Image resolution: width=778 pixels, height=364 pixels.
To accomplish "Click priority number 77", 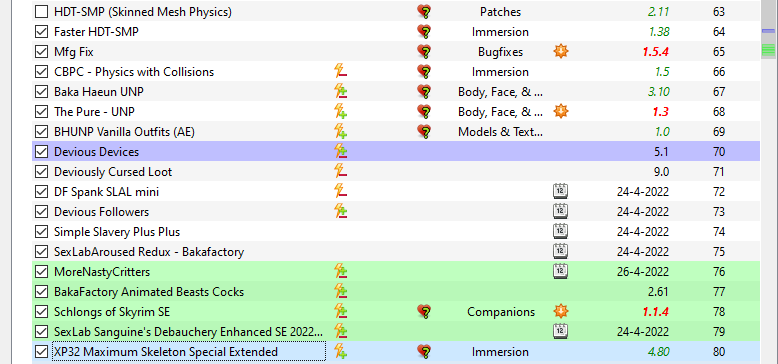I will [x=719, y=292].
